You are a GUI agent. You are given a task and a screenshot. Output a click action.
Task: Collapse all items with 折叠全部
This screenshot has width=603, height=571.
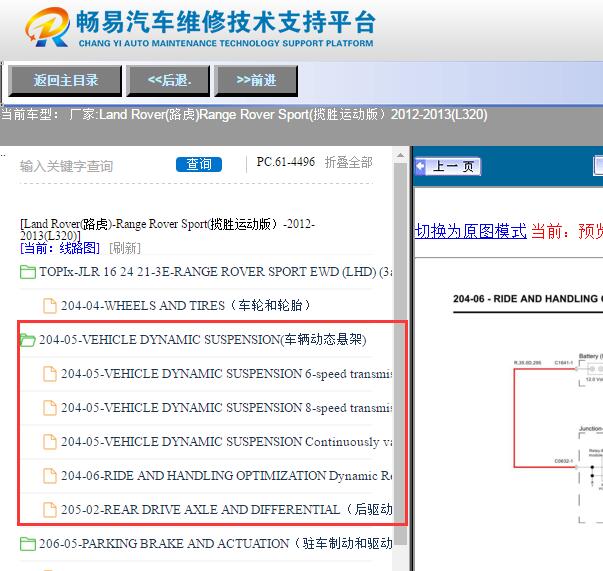(348, 163)
